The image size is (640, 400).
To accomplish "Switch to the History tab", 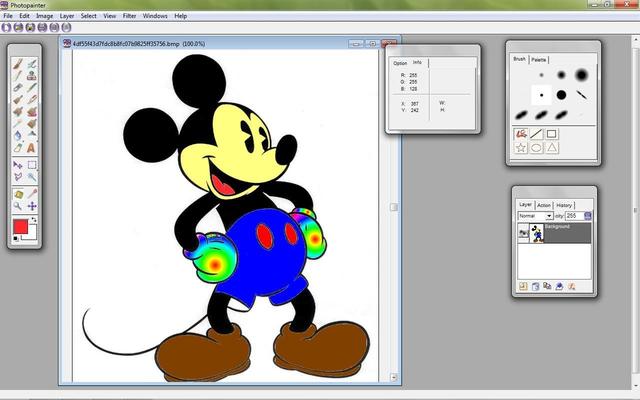I will click(x=564, y=205).
